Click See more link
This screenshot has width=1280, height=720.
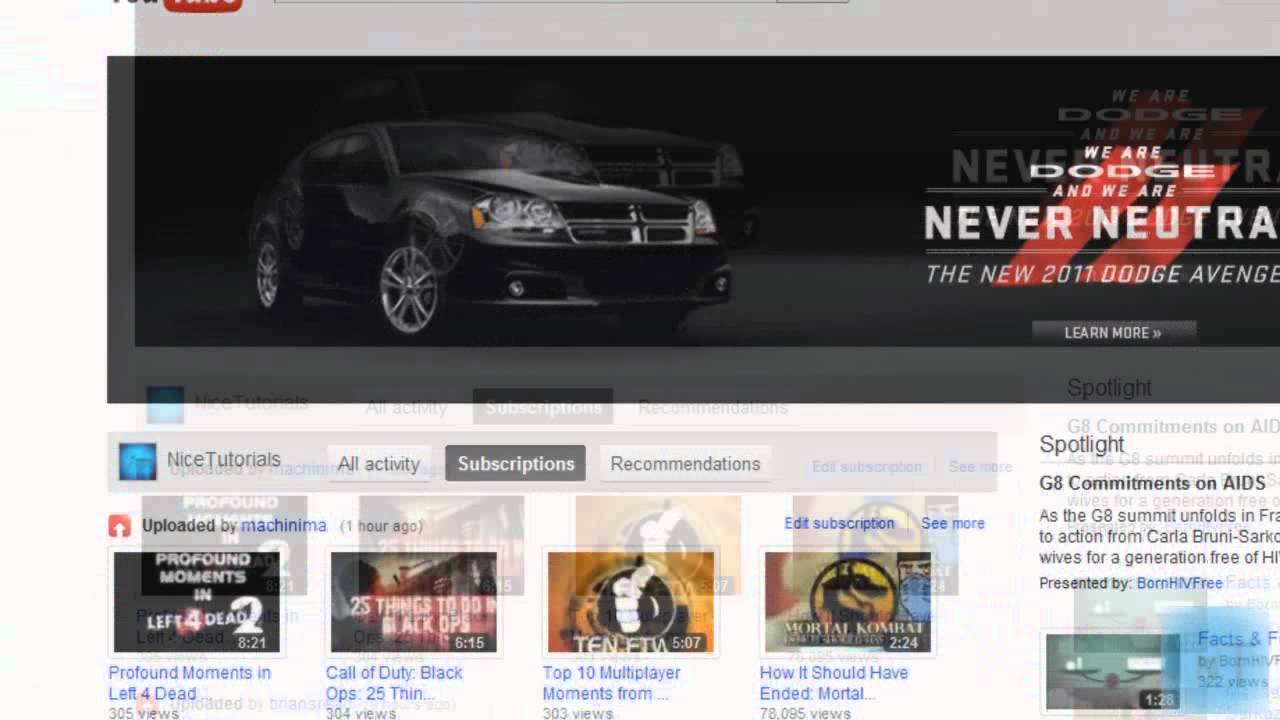pos(953,523)
